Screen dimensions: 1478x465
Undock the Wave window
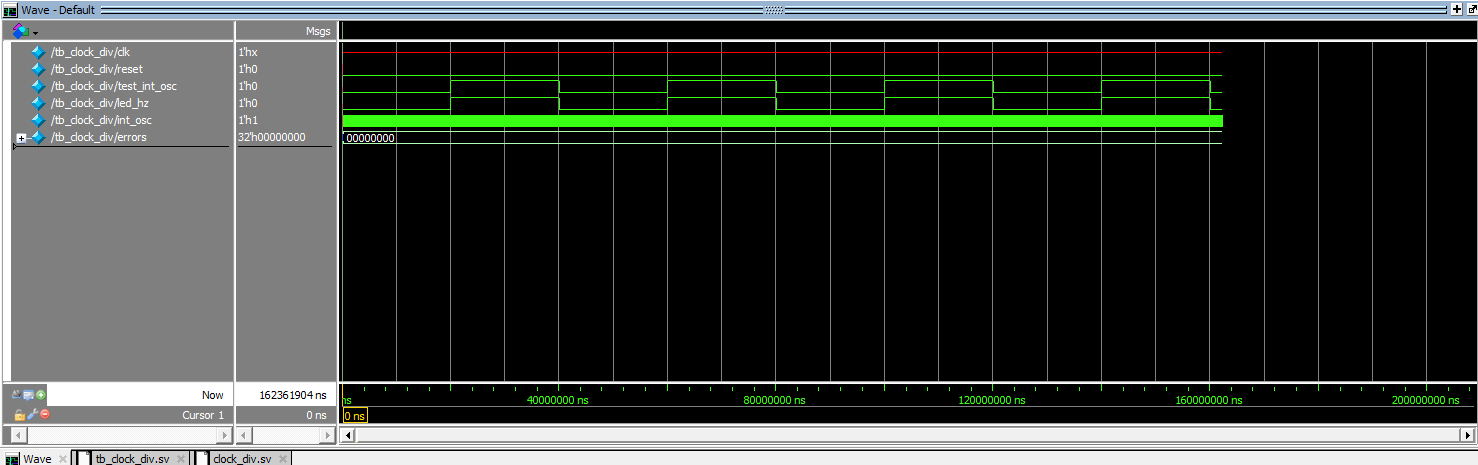1471,9
